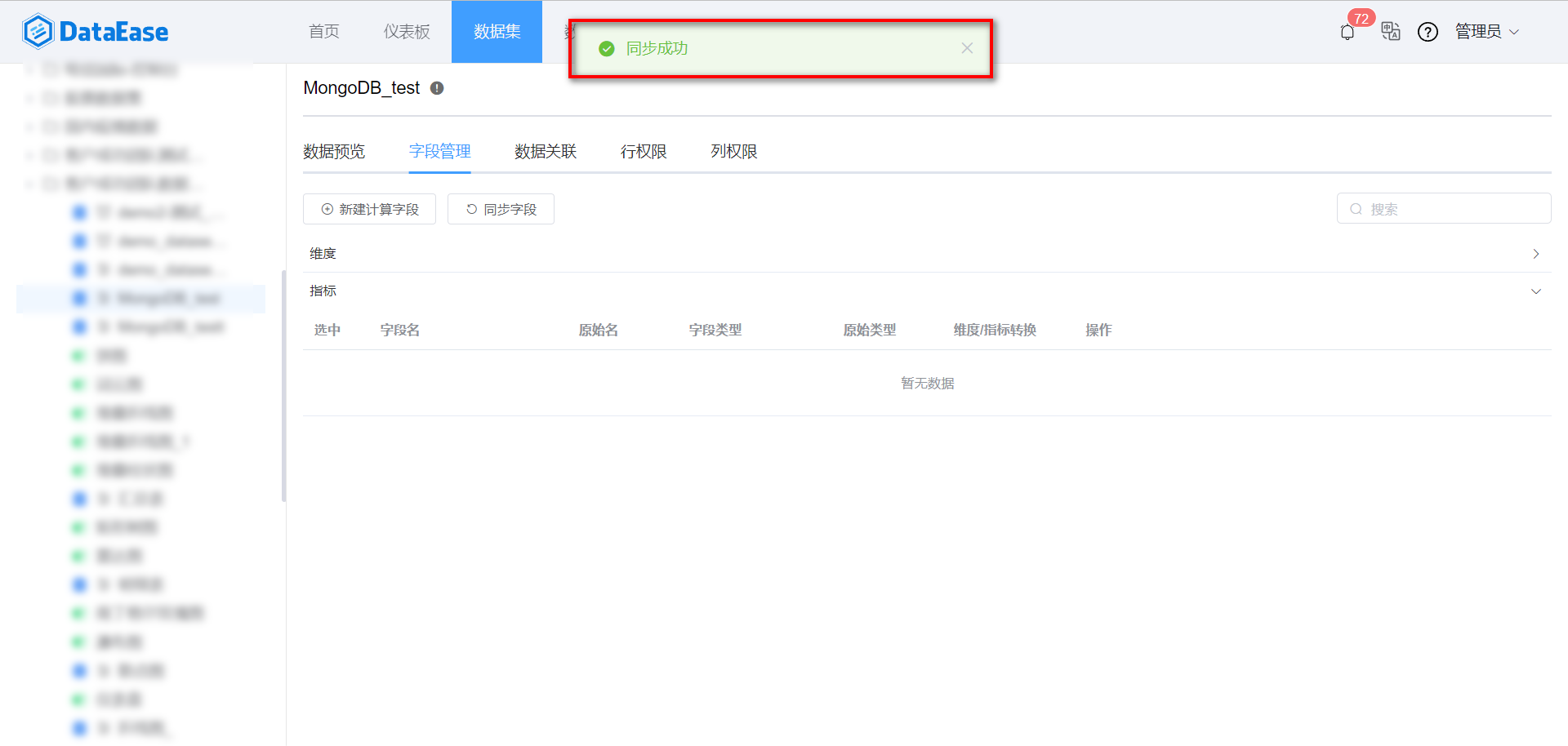The height and width of the screenshot is (746, 1568).
Task: Click the 原始名 column header
Action: 599,330
